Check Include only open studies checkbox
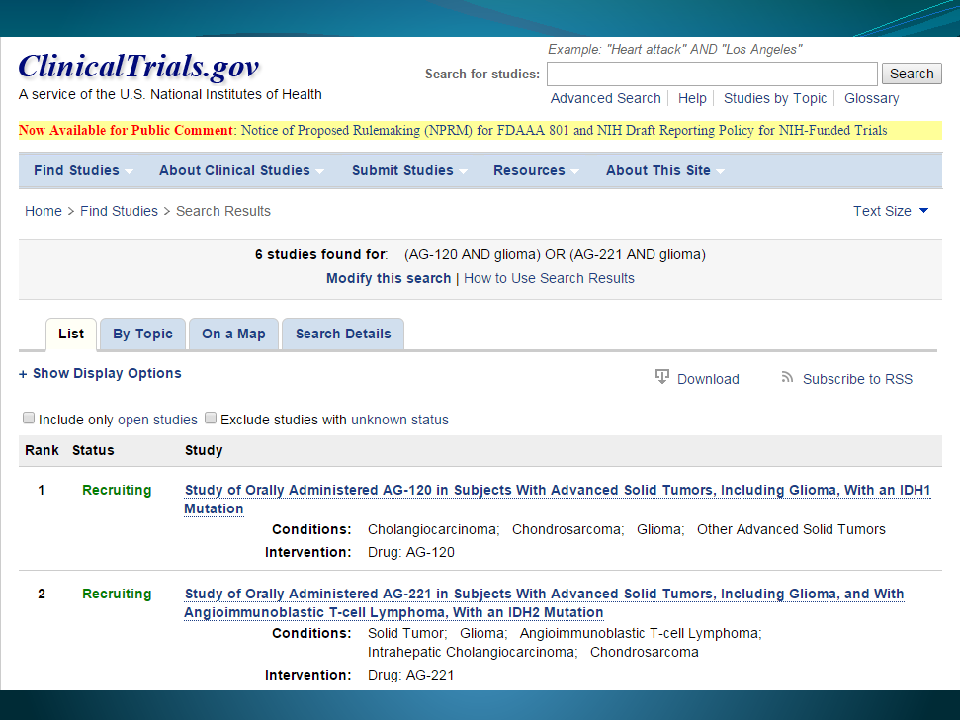Viewport: 960px width, 720px height. tap(29, 418)
